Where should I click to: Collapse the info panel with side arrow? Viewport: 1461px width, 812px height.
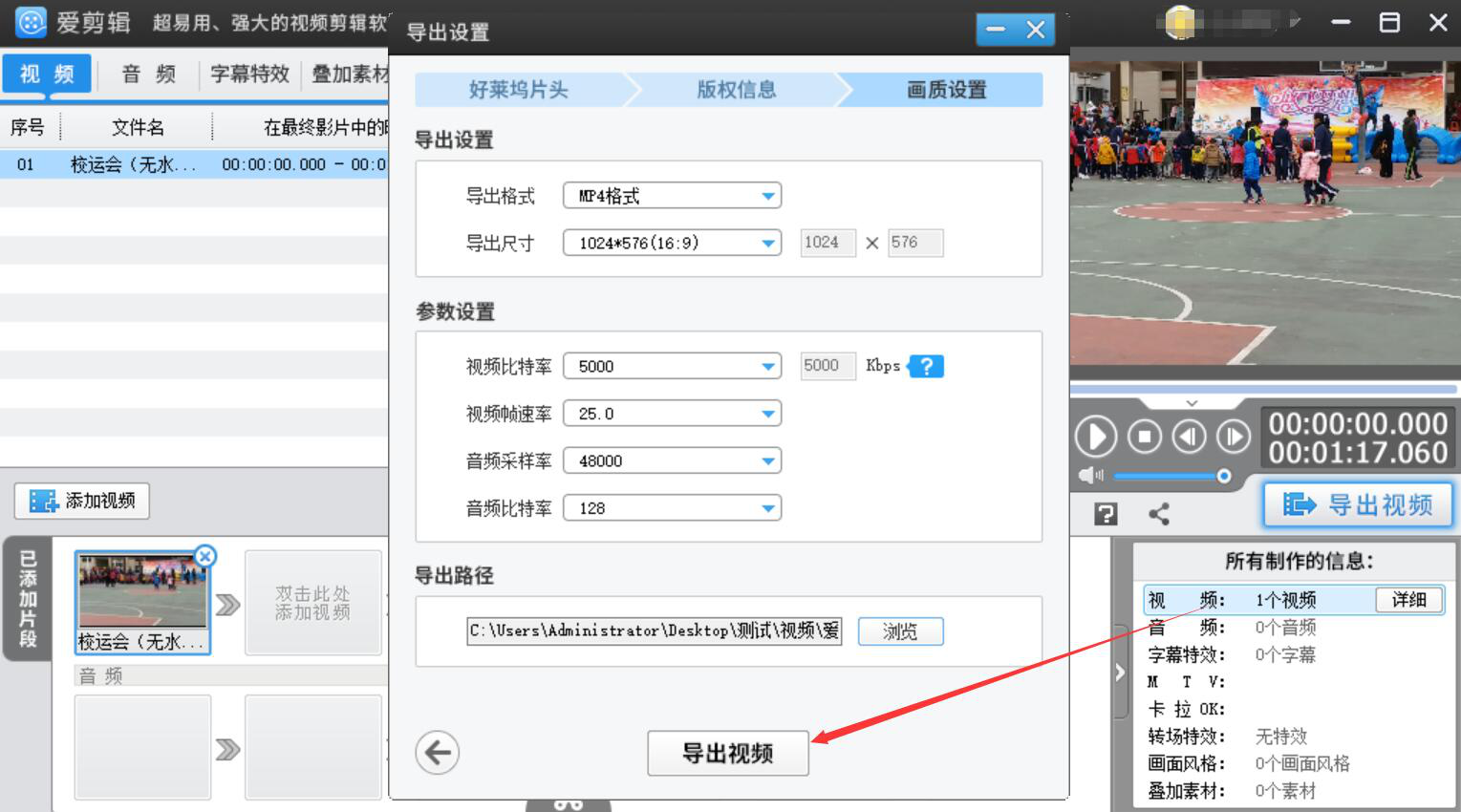coord(1120,673)
